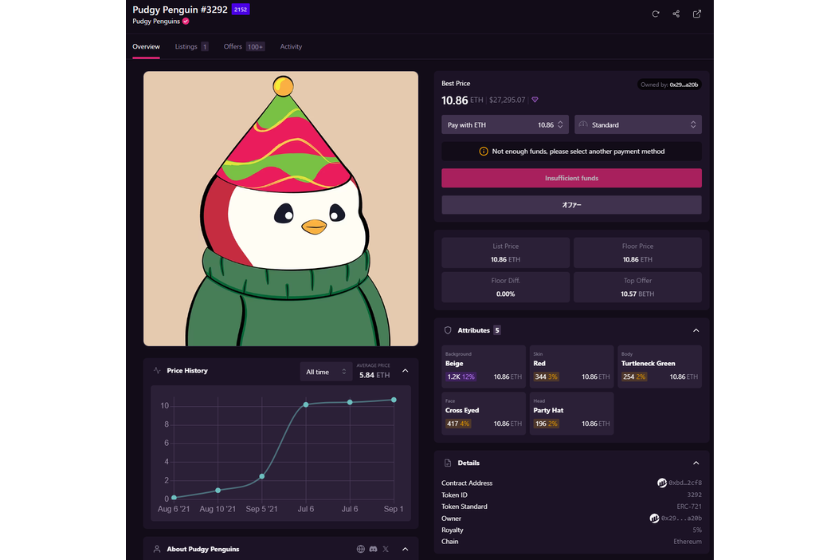Click the Party Hat rarity badge 196 2%
This screenshot has width=840, height=560.
[x=546, y=423]
